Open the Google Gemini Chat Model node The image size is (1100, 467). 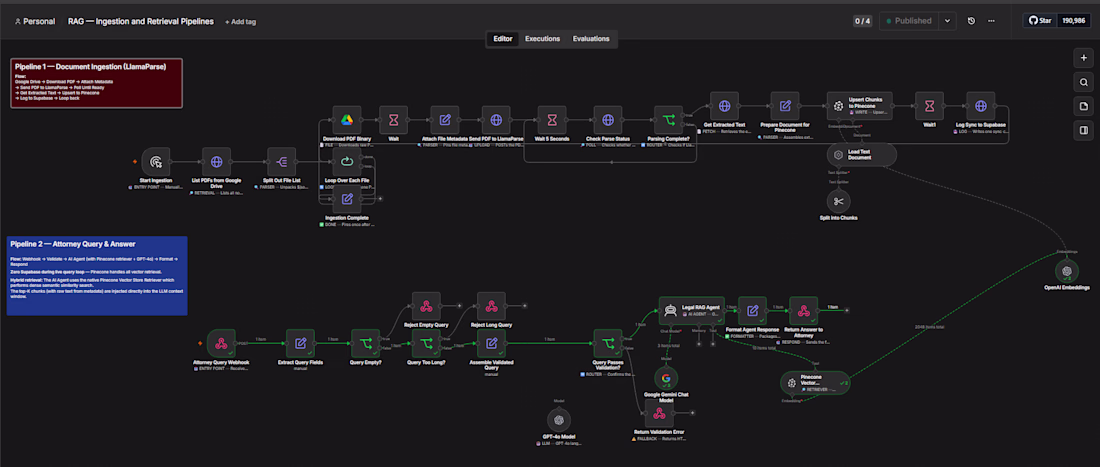tap(664, 379)
